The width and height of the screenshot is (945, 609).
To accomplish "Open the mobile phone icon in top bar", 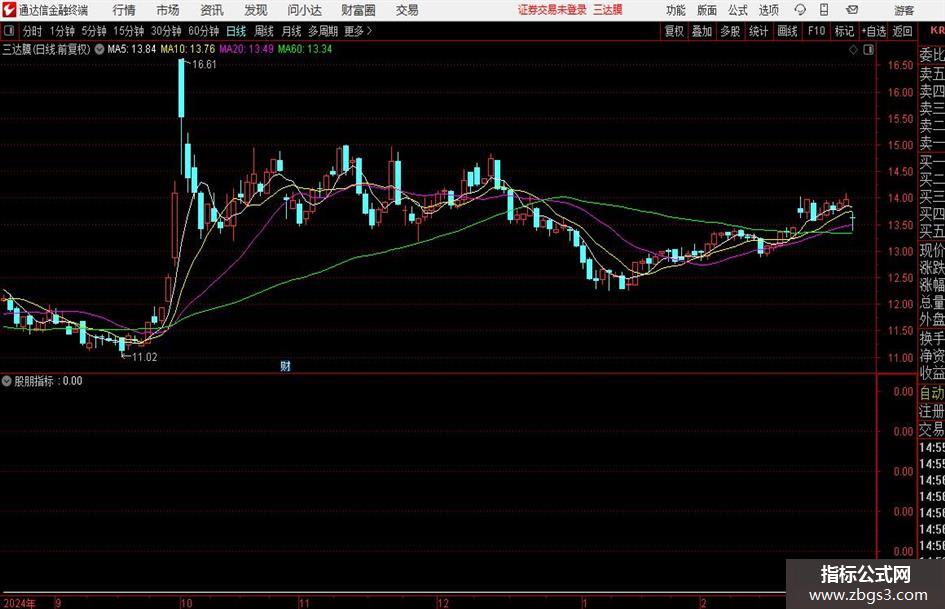I will (824, 10).
